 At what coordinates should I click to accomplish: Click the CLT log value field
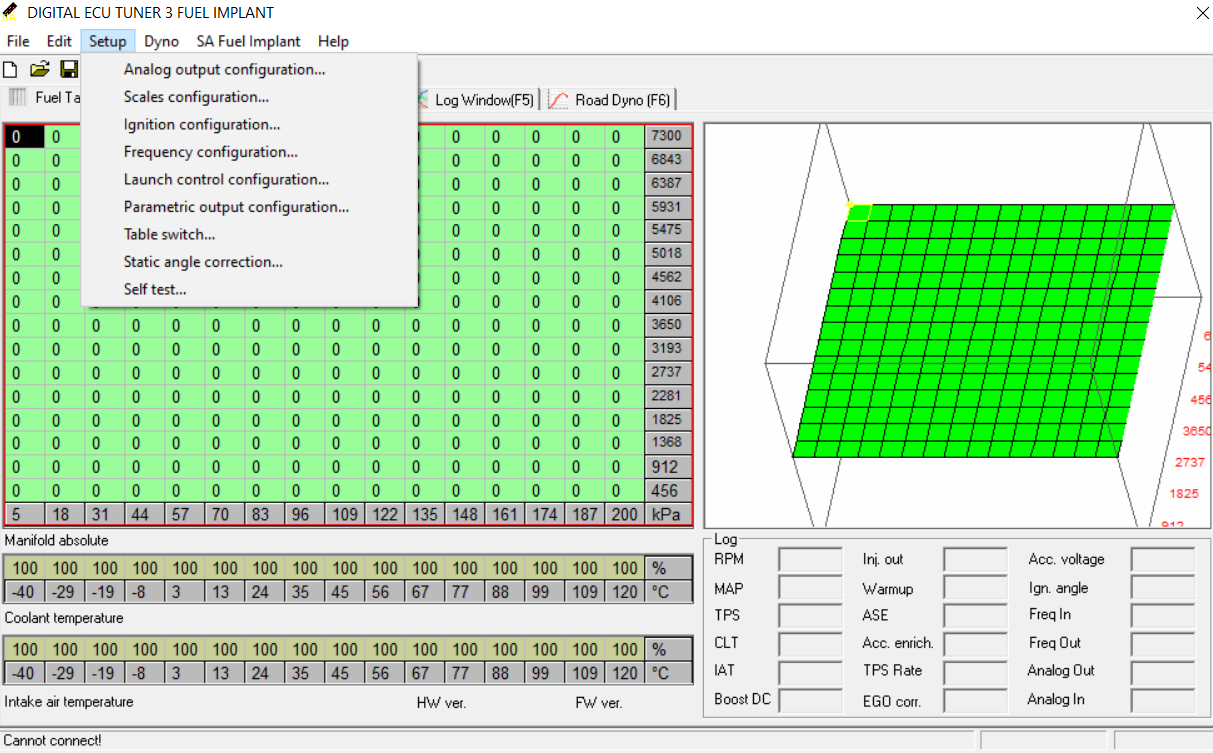810,644
